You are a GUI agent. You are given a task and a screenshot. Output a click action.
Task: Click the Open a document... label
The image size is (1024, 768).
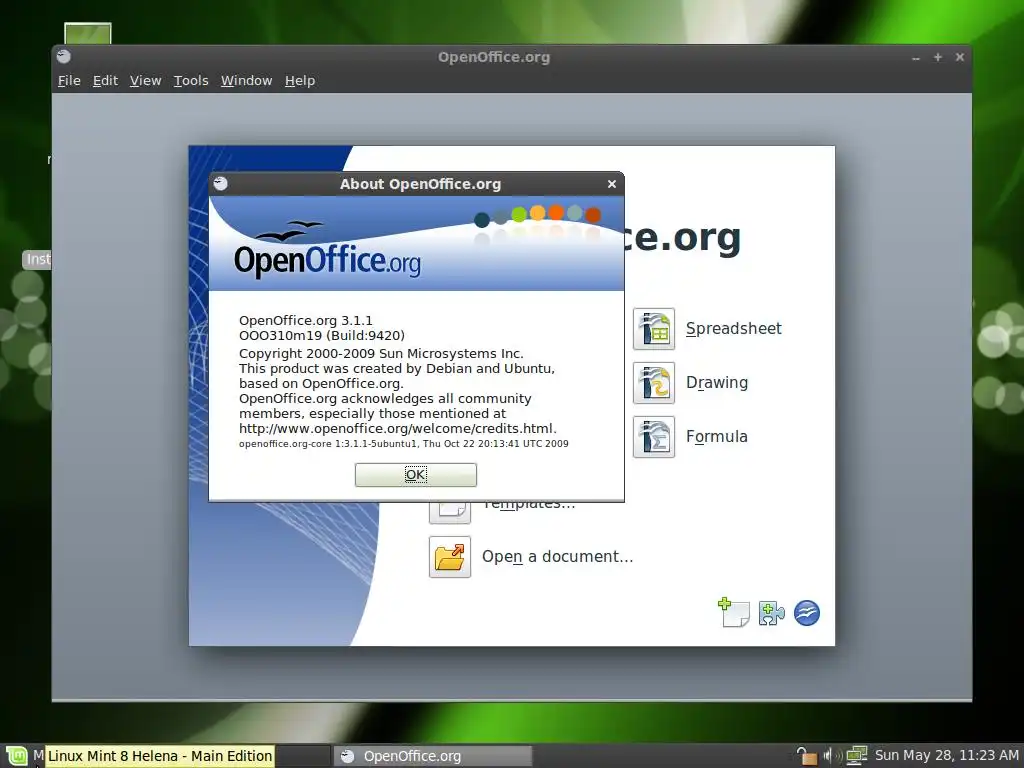[x=558, y=556]
